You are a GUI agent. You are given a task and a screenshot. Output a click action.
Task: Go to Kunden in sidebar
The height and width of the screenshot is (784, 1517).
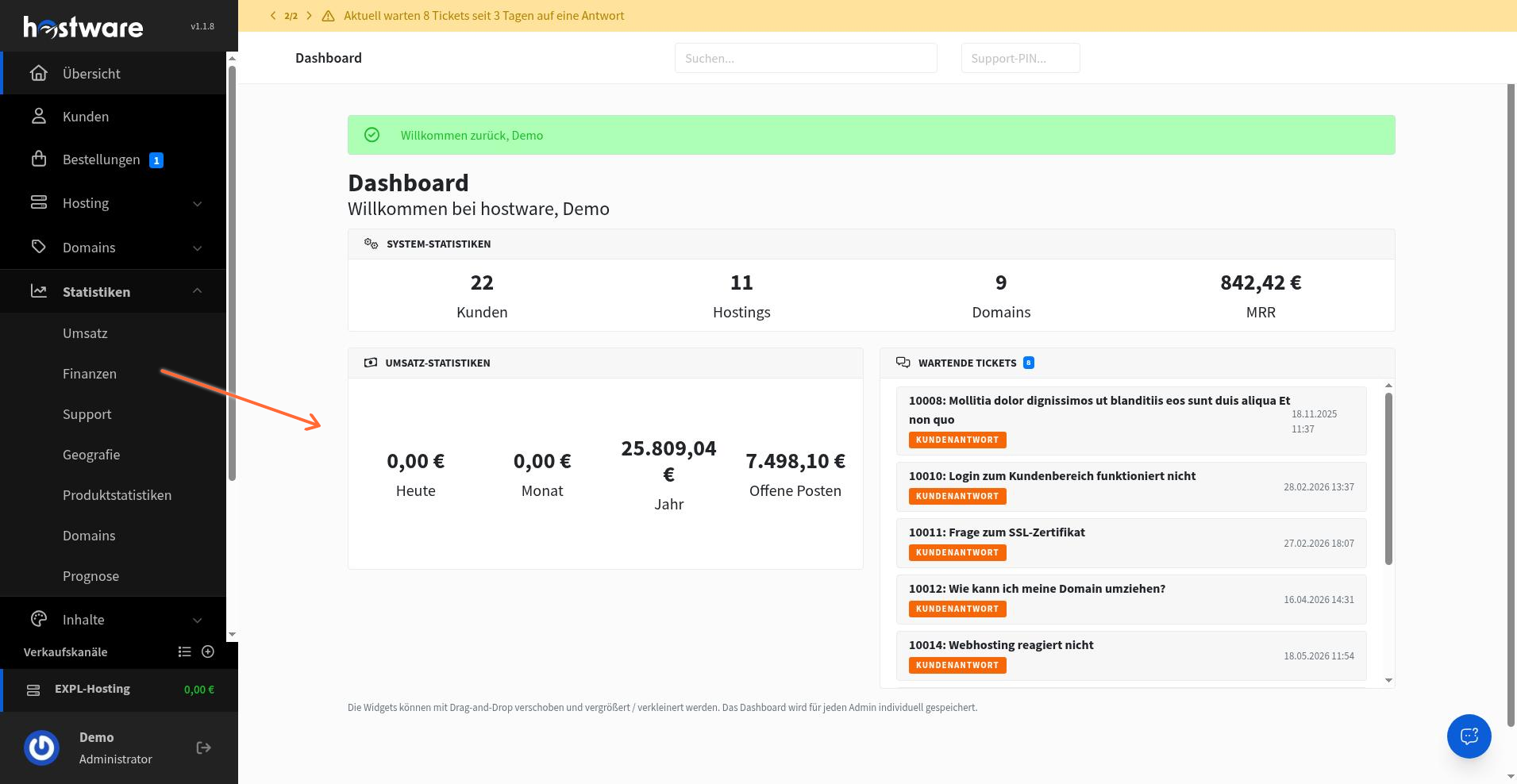[113, 116]
